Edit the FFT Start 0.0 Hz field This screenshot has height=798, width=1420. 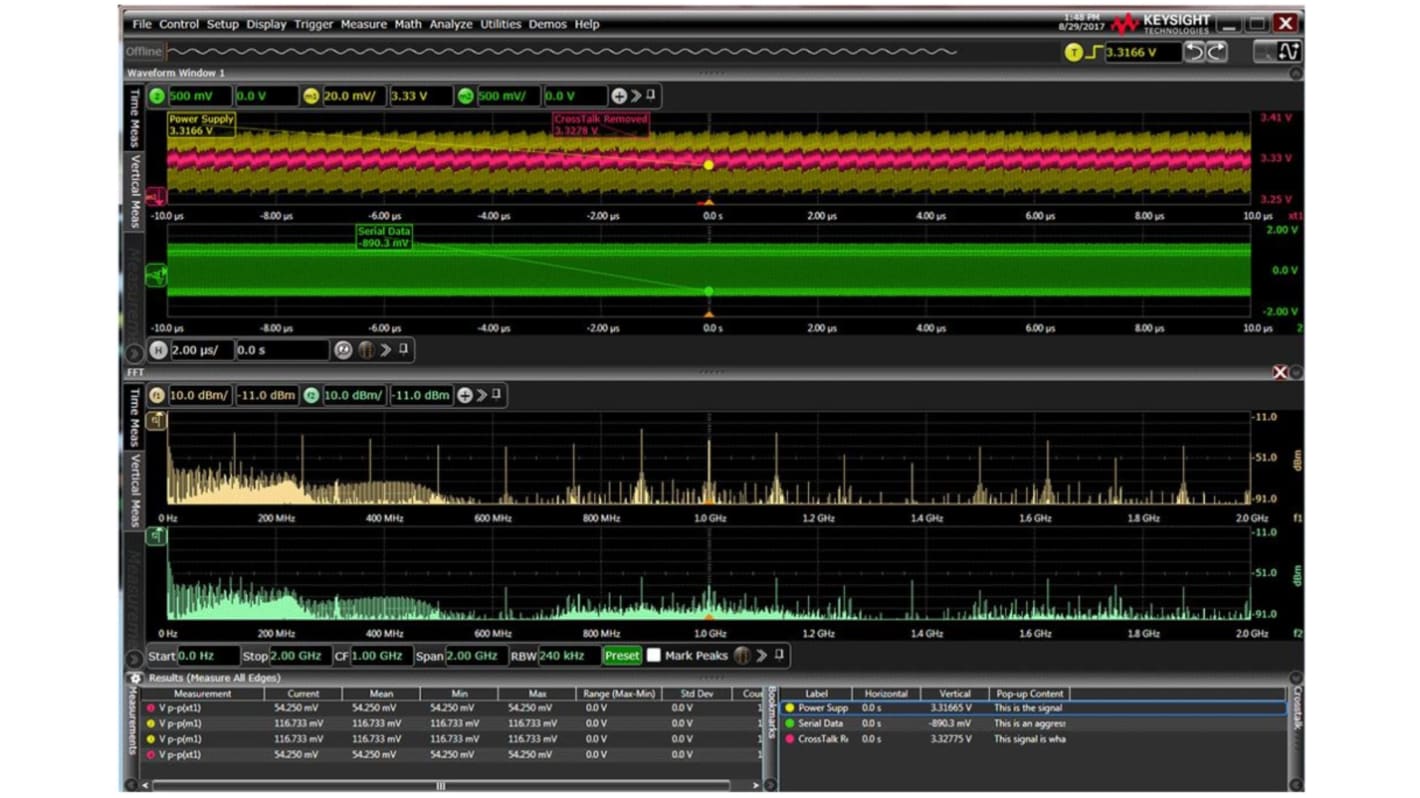tap(208, 656)
